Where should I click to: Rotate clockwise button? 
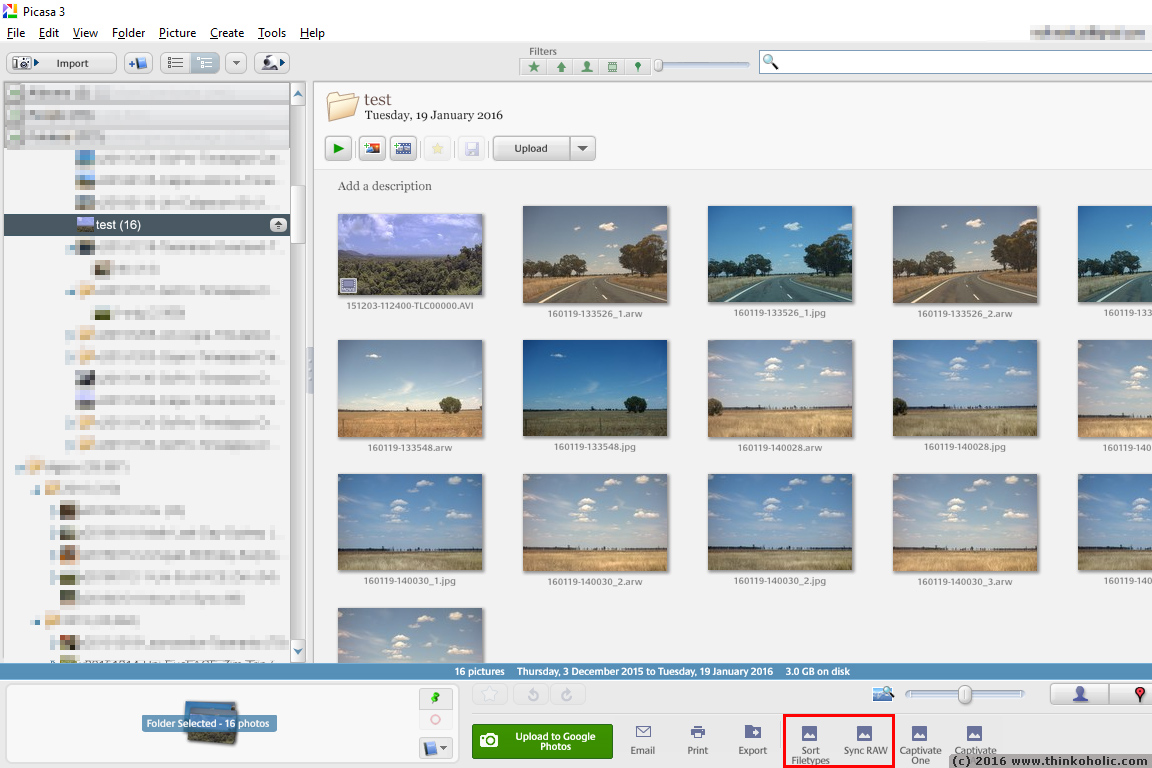[566, 695]
